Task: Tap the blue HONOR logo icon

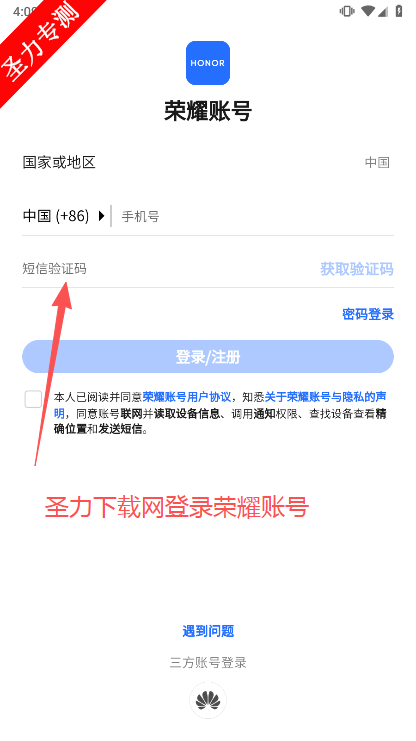Action: pyautogui.click(x=208, y=63)
